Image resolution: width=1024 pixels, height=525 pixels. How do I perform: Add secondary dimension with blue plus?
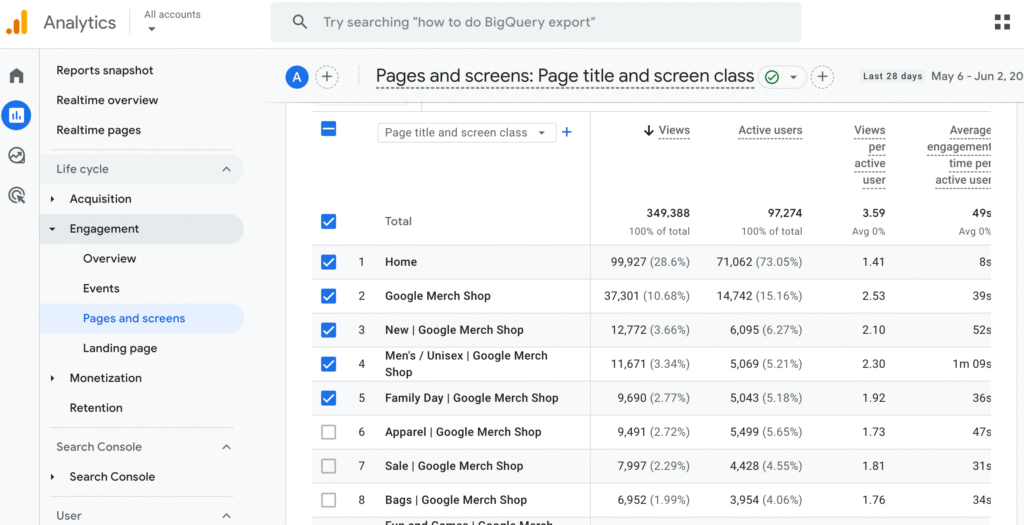click(567, 133)
